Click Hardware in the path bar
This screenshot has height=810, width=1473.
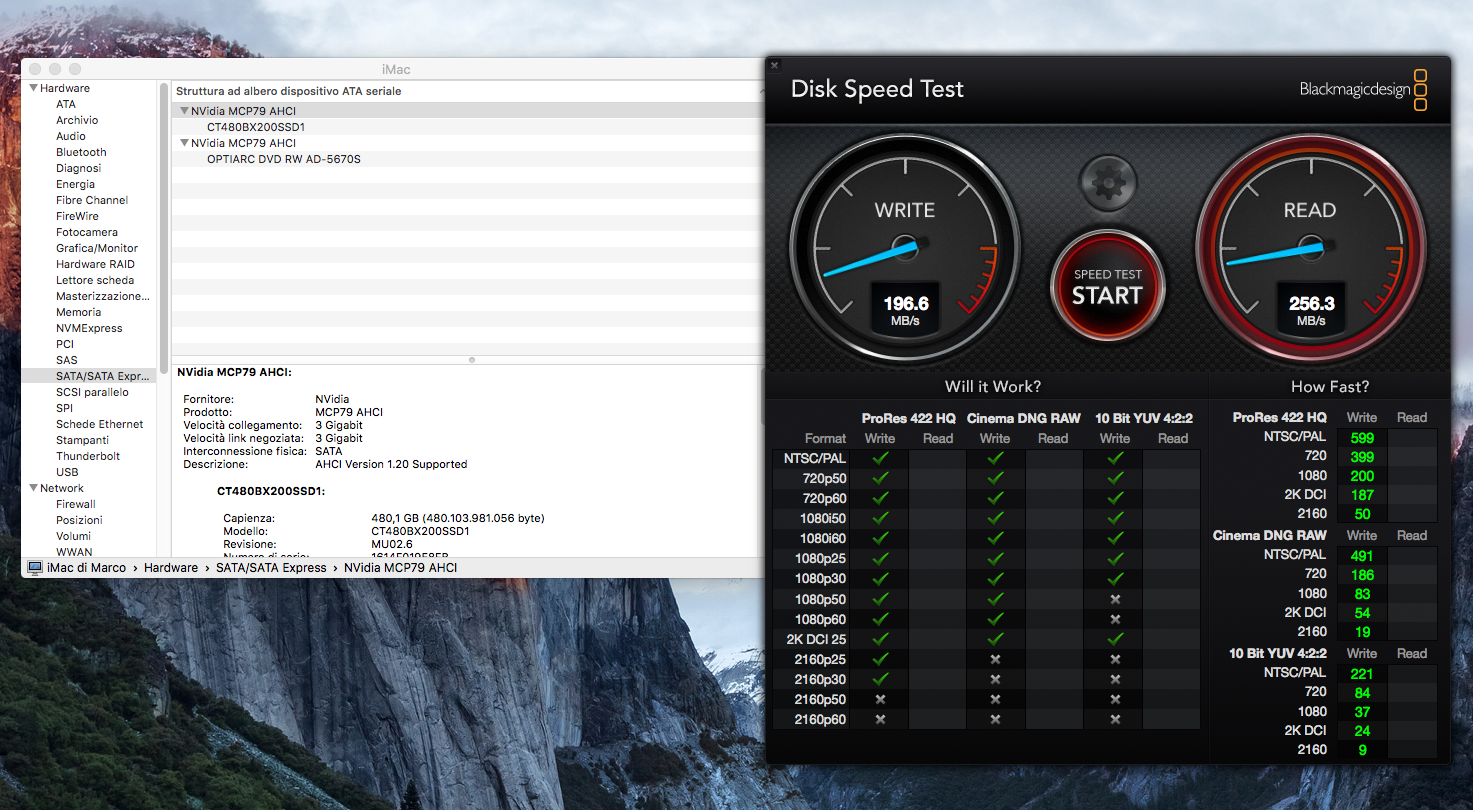click(171, 567)
